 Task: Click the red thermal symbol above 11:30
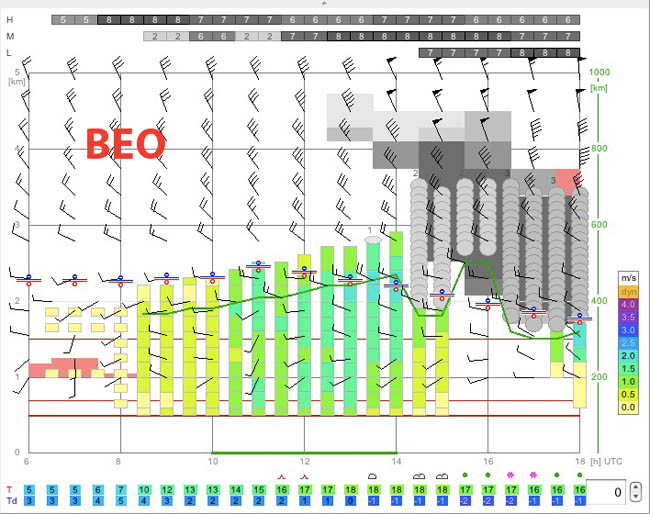coord(282,477)
